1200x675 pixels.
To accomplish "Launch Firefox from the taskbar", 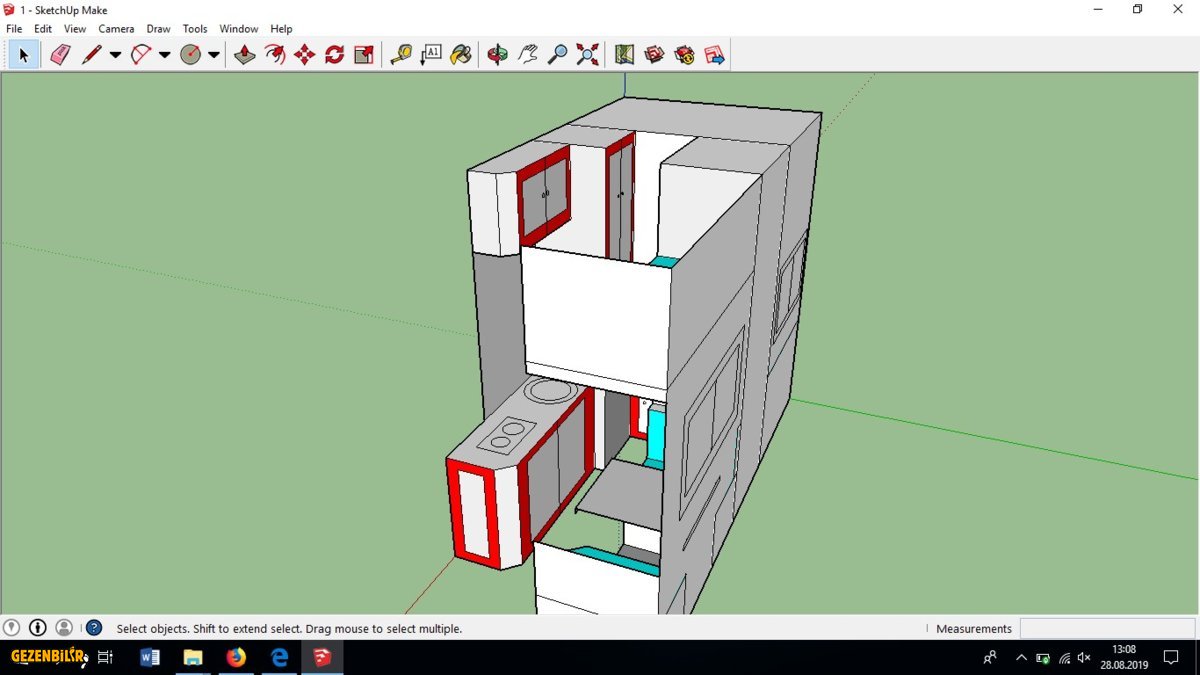I will 236,657.
